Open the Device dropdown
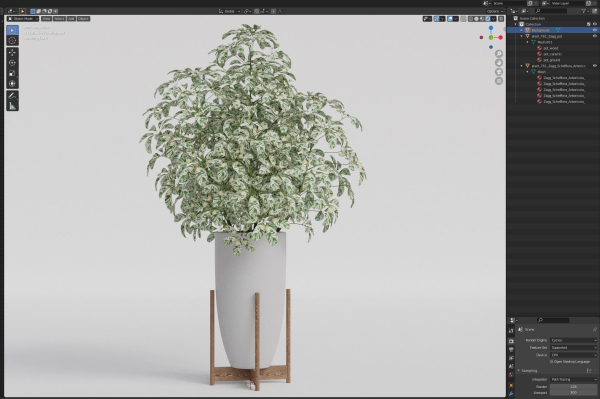Viewport: 600px width, 399px height. click(574, 355)
